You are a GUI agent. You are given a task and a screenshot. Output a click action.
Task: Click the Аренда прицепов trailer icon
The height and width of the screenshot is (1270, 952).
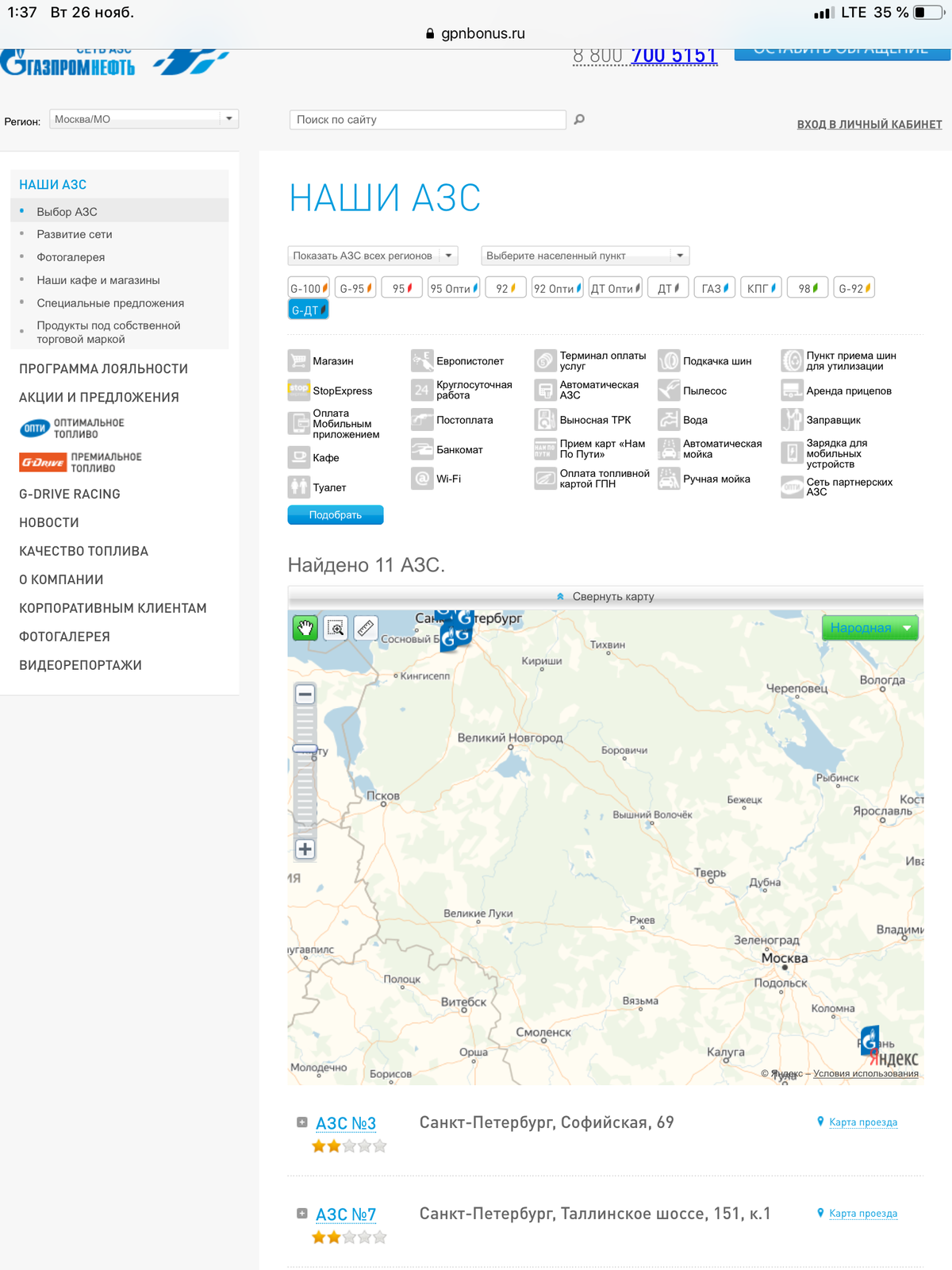(x=792, y=391)
